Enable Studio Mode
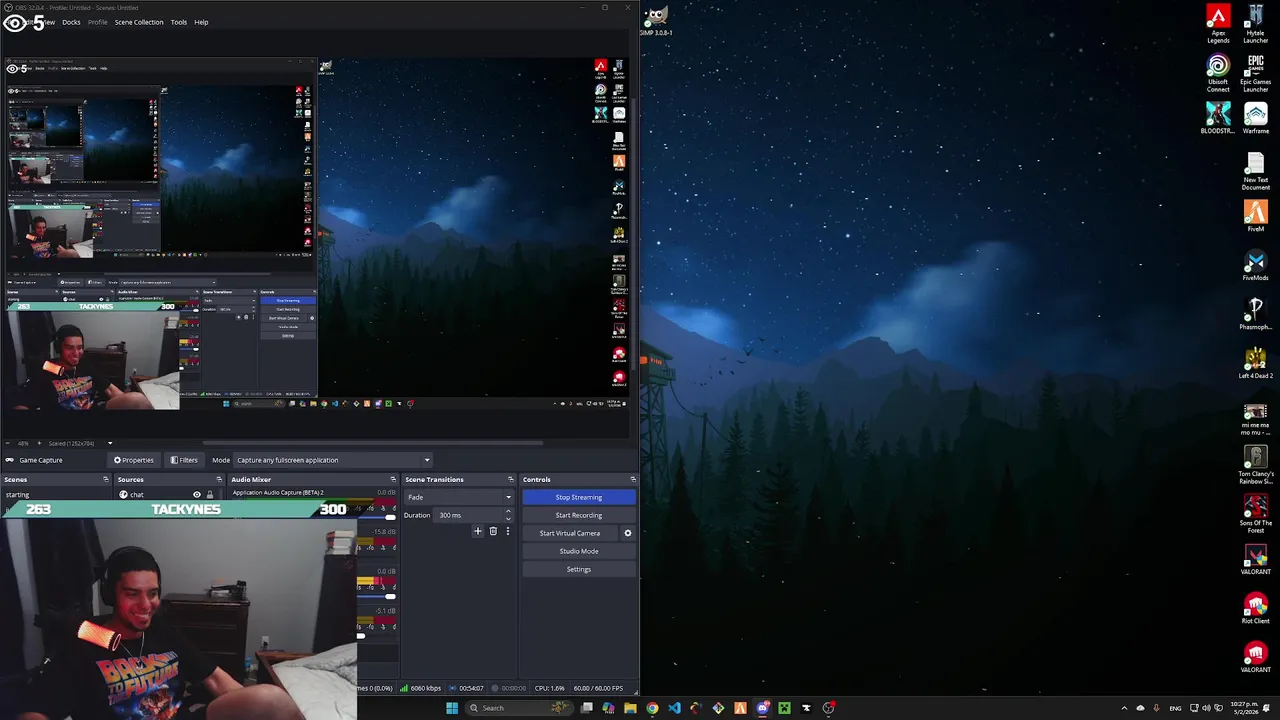The height and width of the screenshot is (720, 1280). pos(579,551)
